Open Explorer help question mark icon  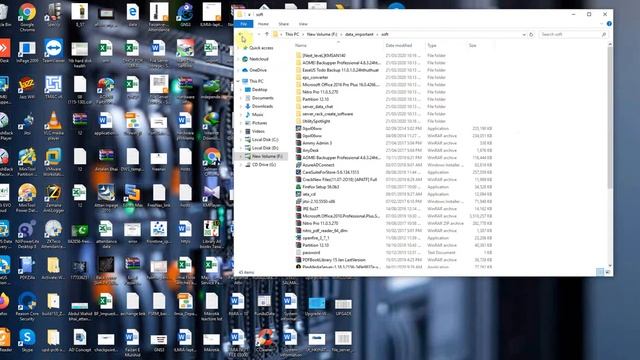(x=609, y=24)
